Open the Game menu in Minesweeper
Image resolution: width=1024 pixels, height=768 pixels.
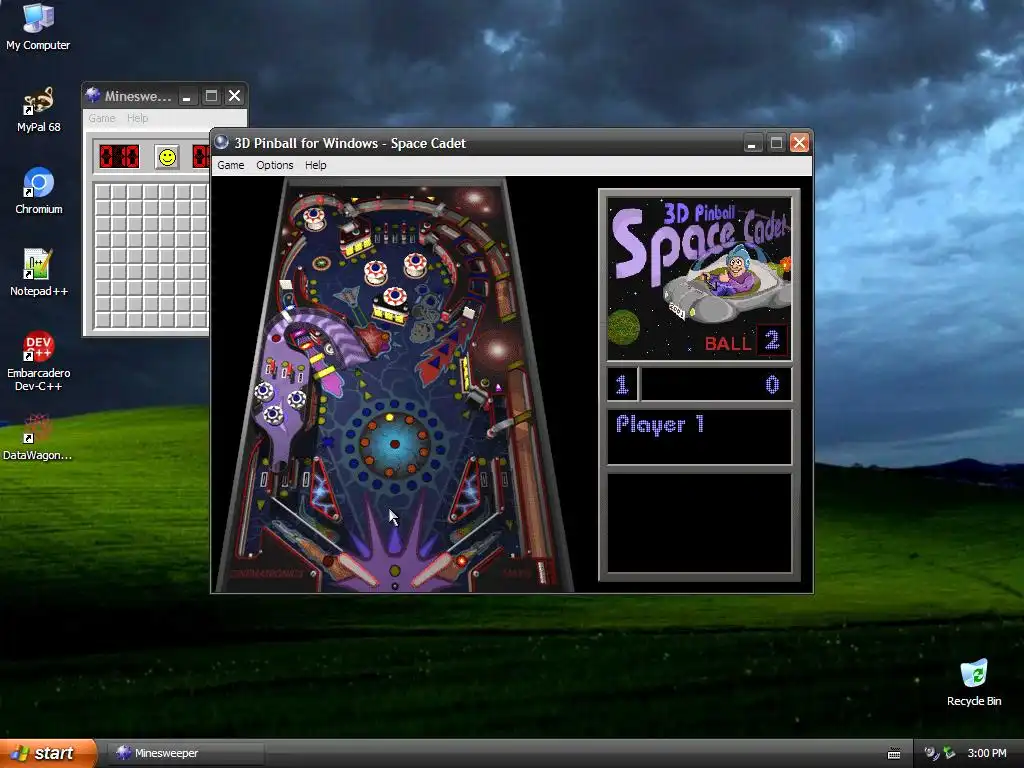[x=102, y=118]
